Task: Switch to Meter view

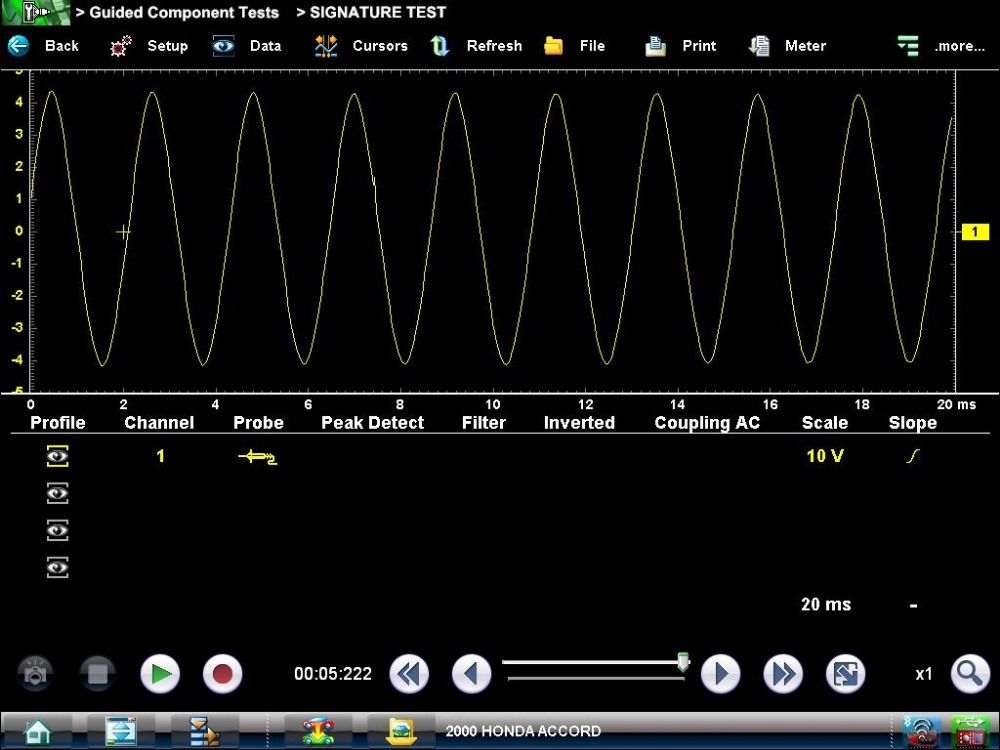Action: pyautogui.click(x=759, y=46)
